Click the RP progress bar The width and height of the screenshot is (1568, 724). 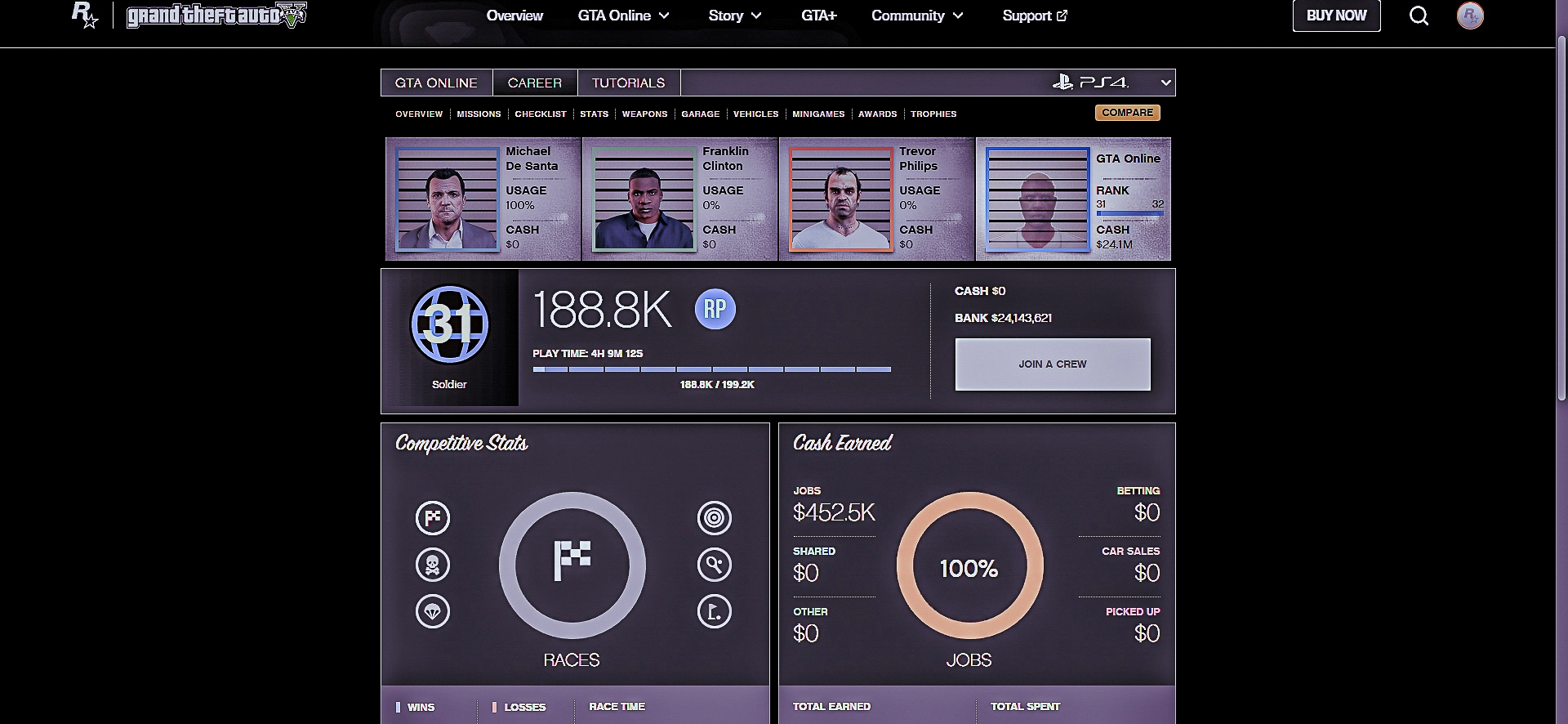click(712, 369)
